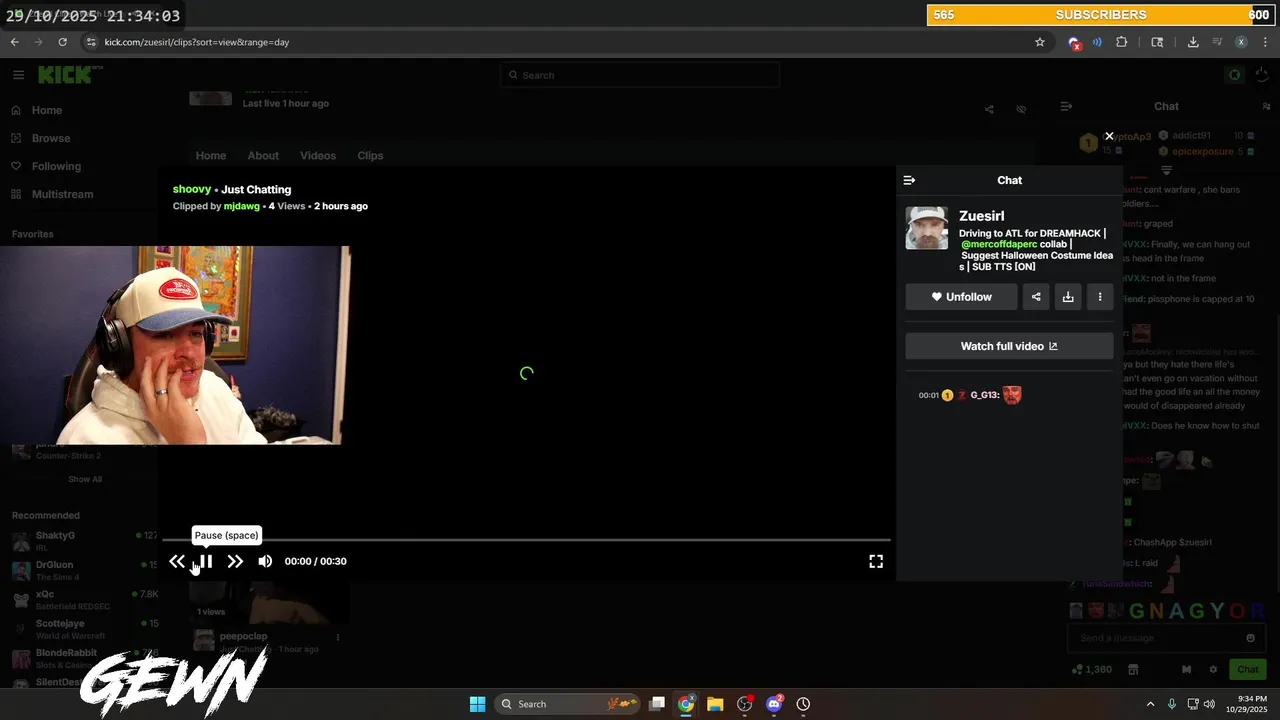The image size is (1280, 720).
Task: Collapse the background chat panel arrow
Action: (1066, 106)
